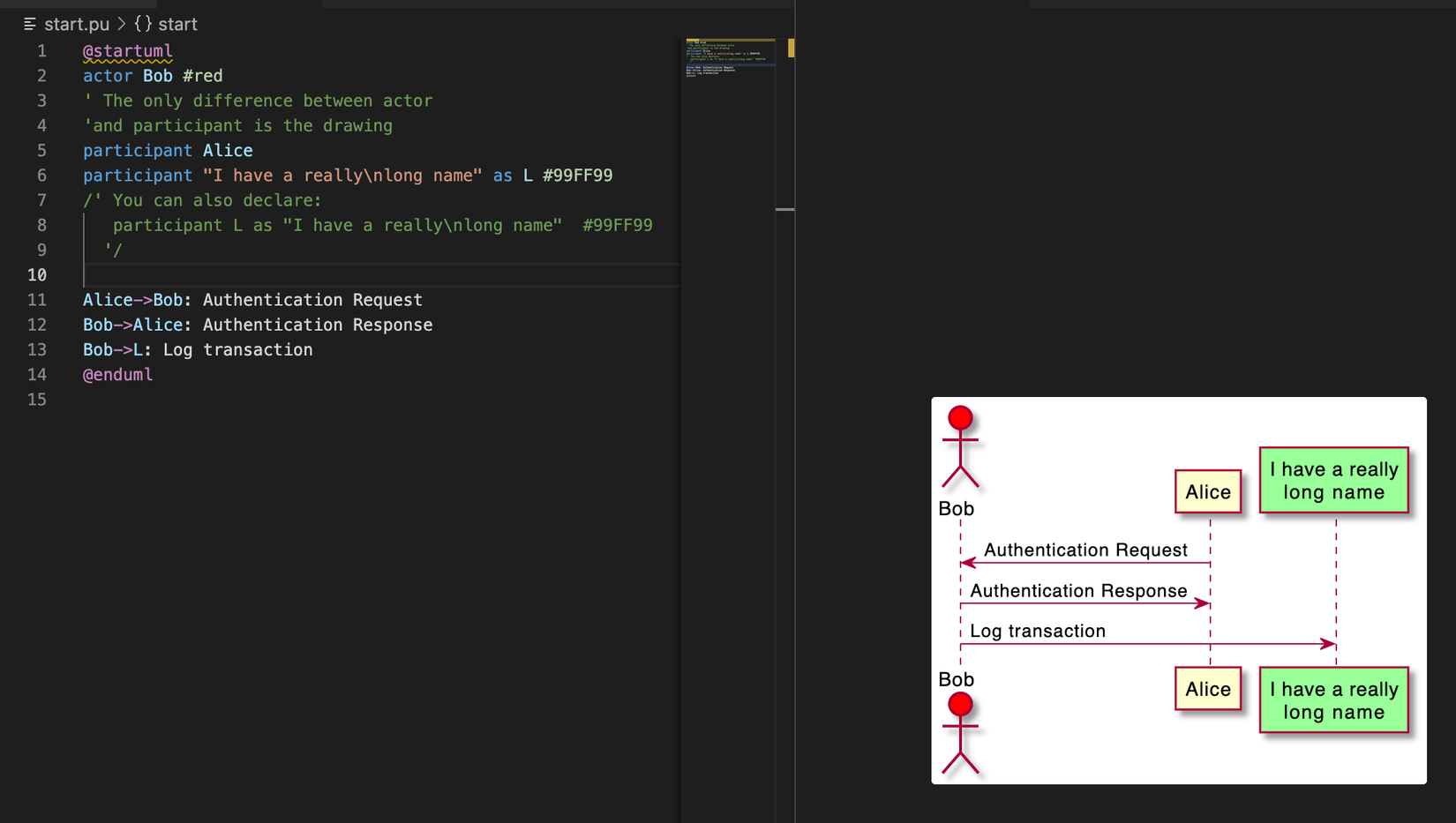
Task: Open the start symbol breadcrumb dropdown
Action: tap(177, 24)
